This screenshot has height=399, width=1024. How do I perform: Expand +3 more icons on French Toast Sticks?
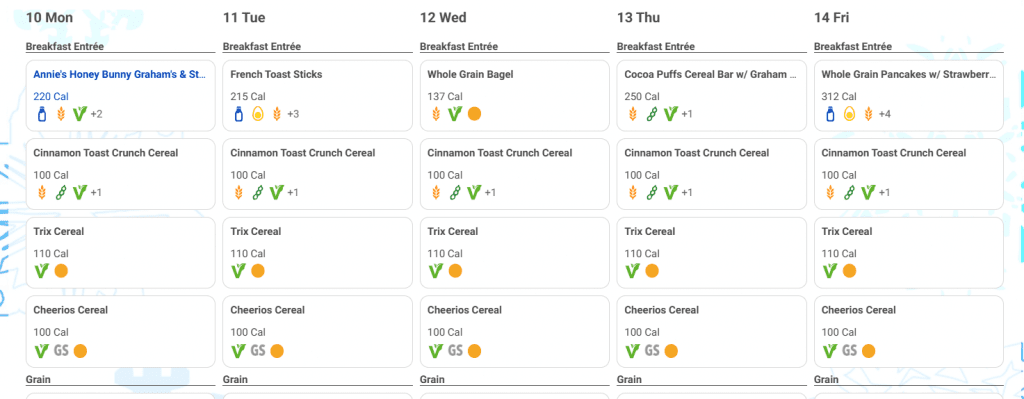293,114
